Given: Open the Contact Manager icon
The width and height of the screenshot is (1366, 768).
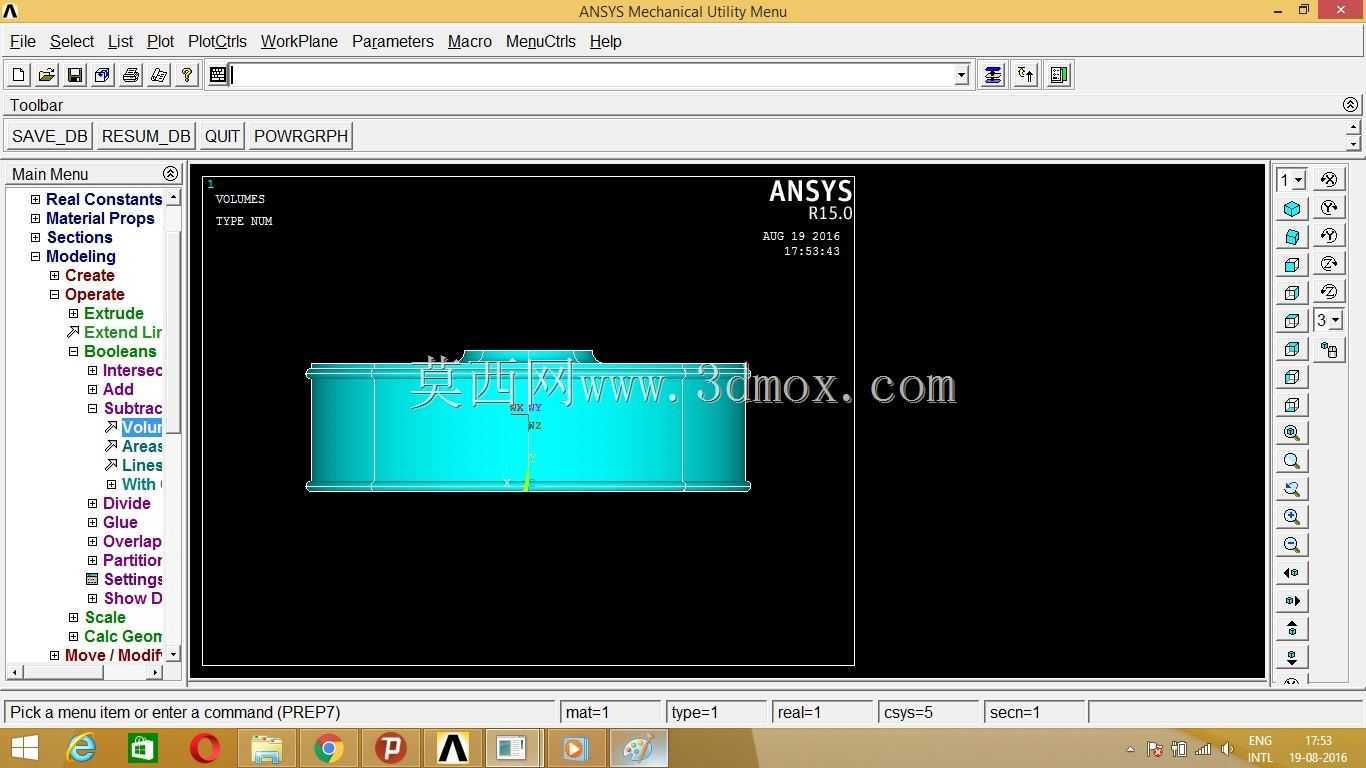Looking at the screenshot, I should coord(1059,75).
